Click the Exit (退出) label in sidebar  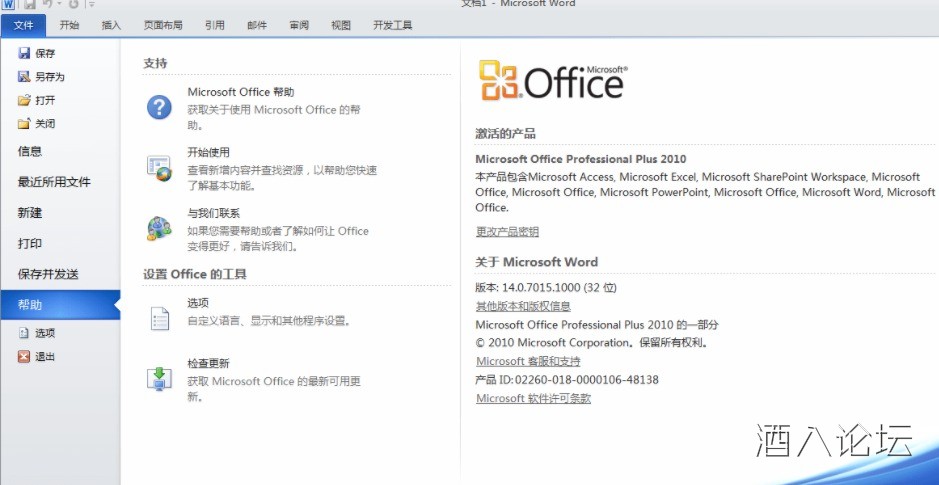[x=45, y=357]
